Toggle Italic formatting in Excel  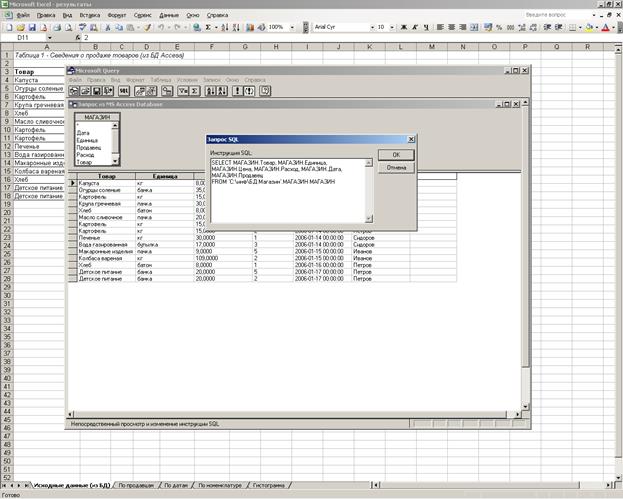(415, 27)
